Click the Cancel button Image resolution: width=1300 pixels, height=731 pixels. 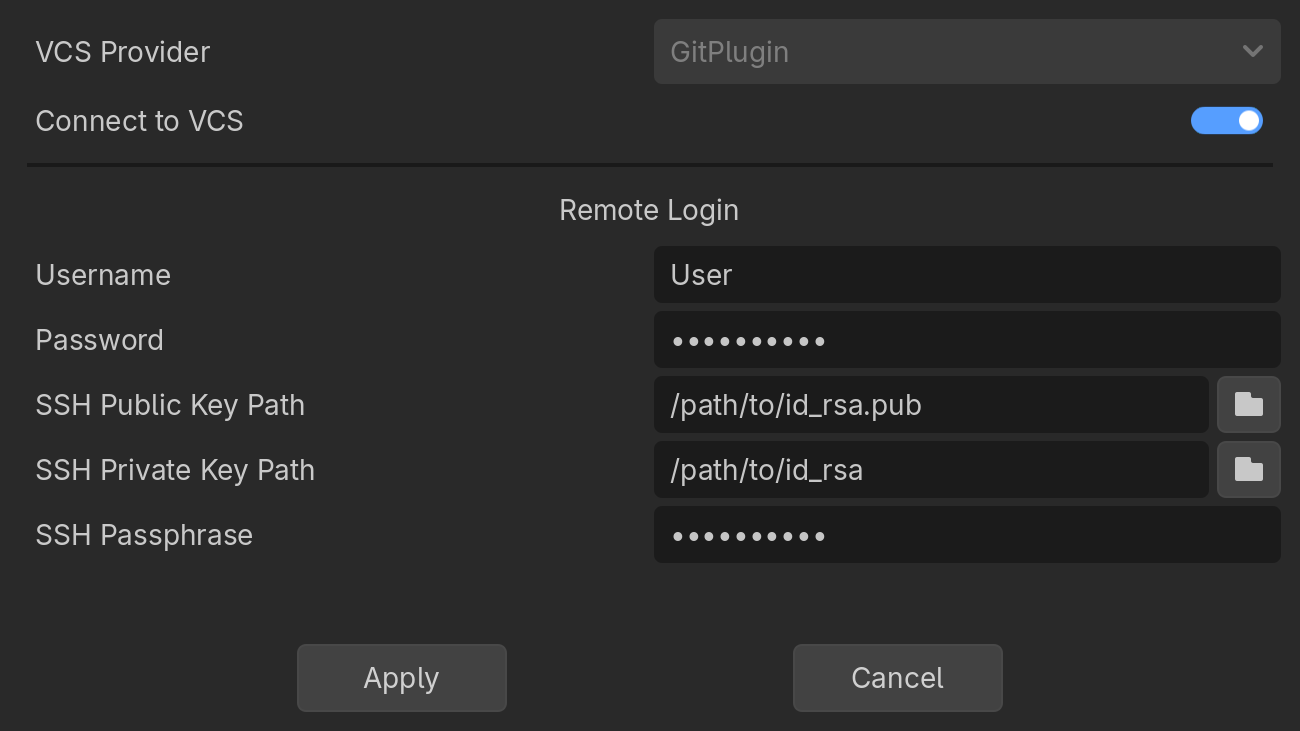click(898, 678)
